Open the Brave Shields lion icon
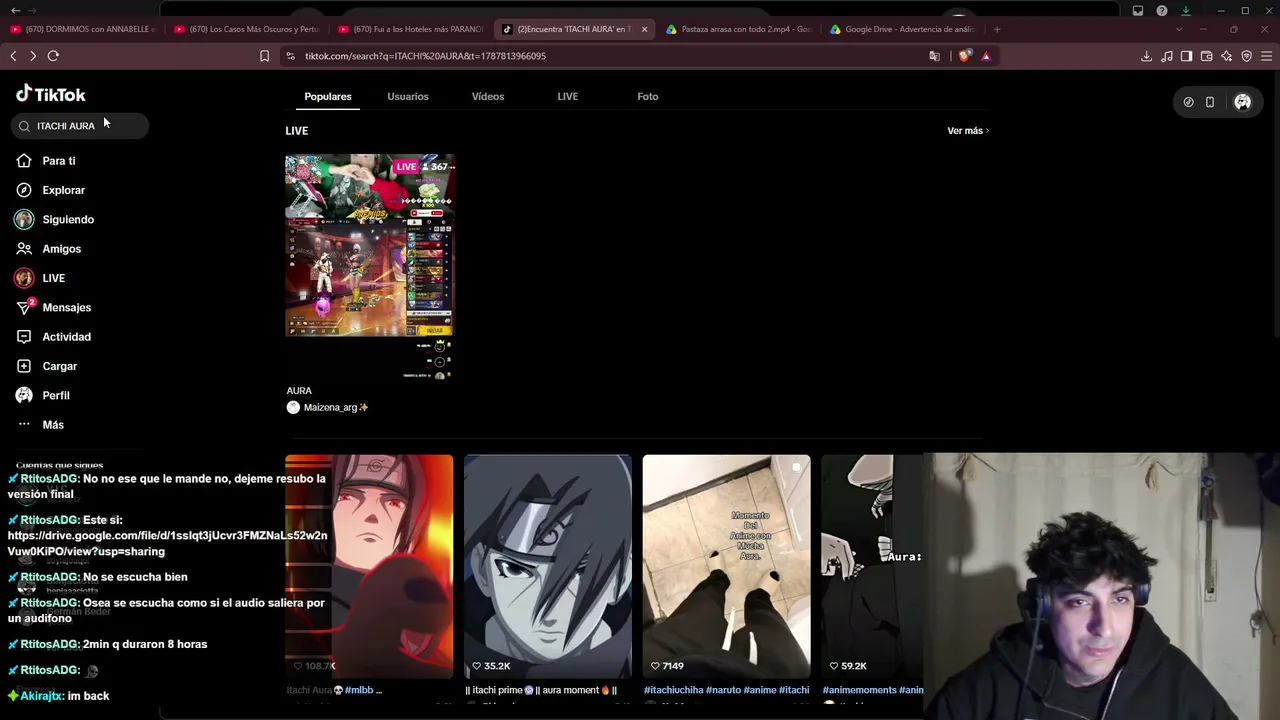Viewport: 1280px width, 720px height. pos(964,56)
